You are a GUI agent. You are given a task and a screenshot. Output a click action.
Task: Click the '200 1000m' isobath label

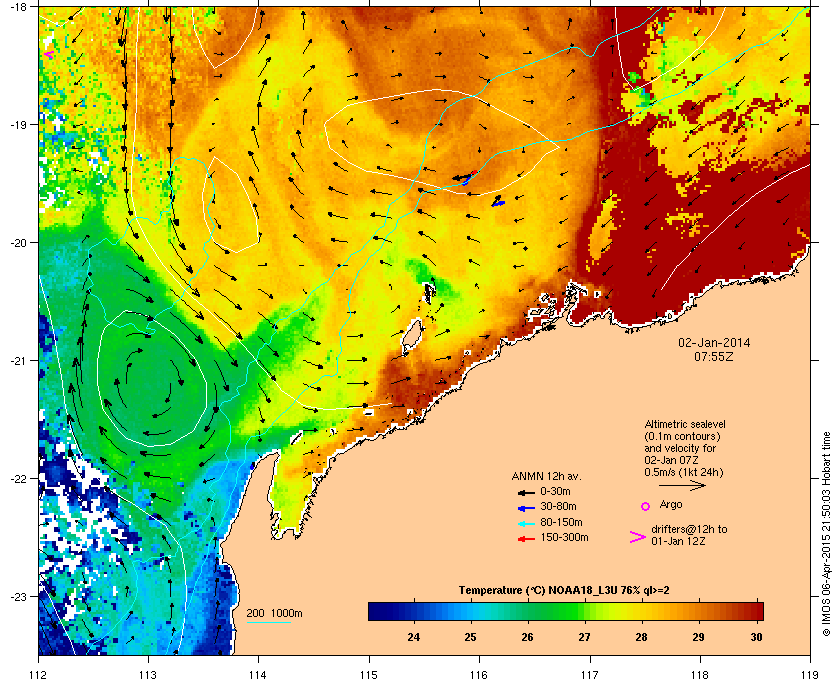click(274, 614)
